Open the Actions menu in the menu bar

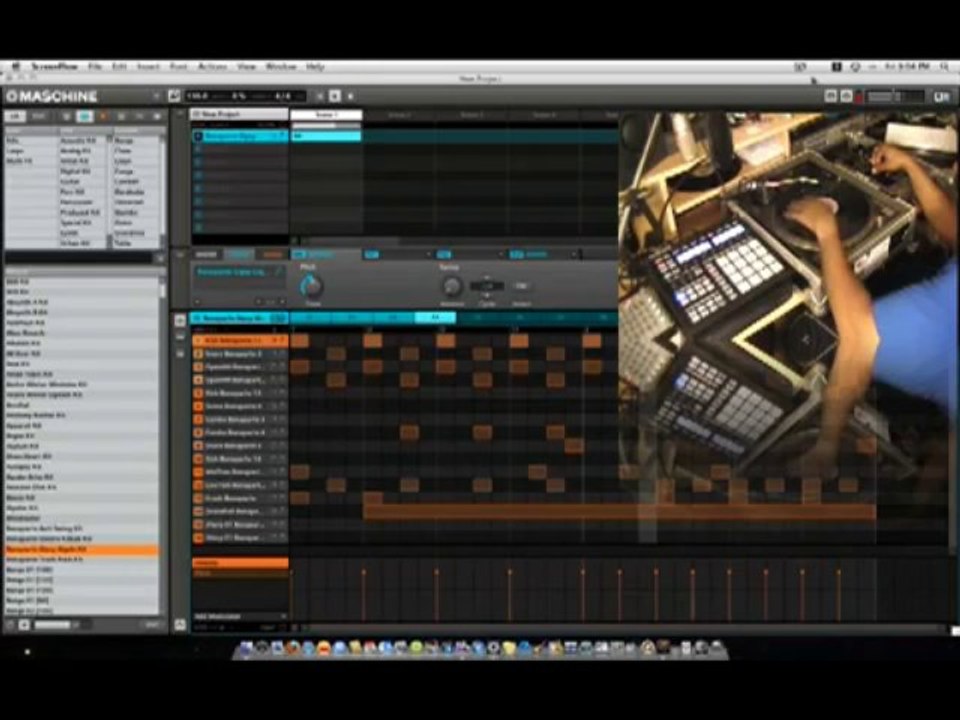point(212,66)
